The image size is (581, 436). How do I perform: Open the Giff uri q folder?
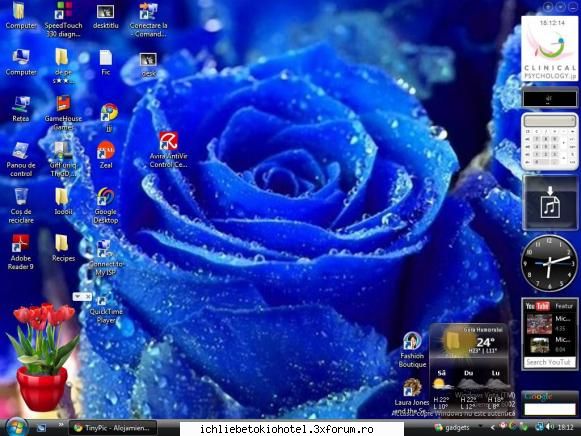click(x=63, y=159)
